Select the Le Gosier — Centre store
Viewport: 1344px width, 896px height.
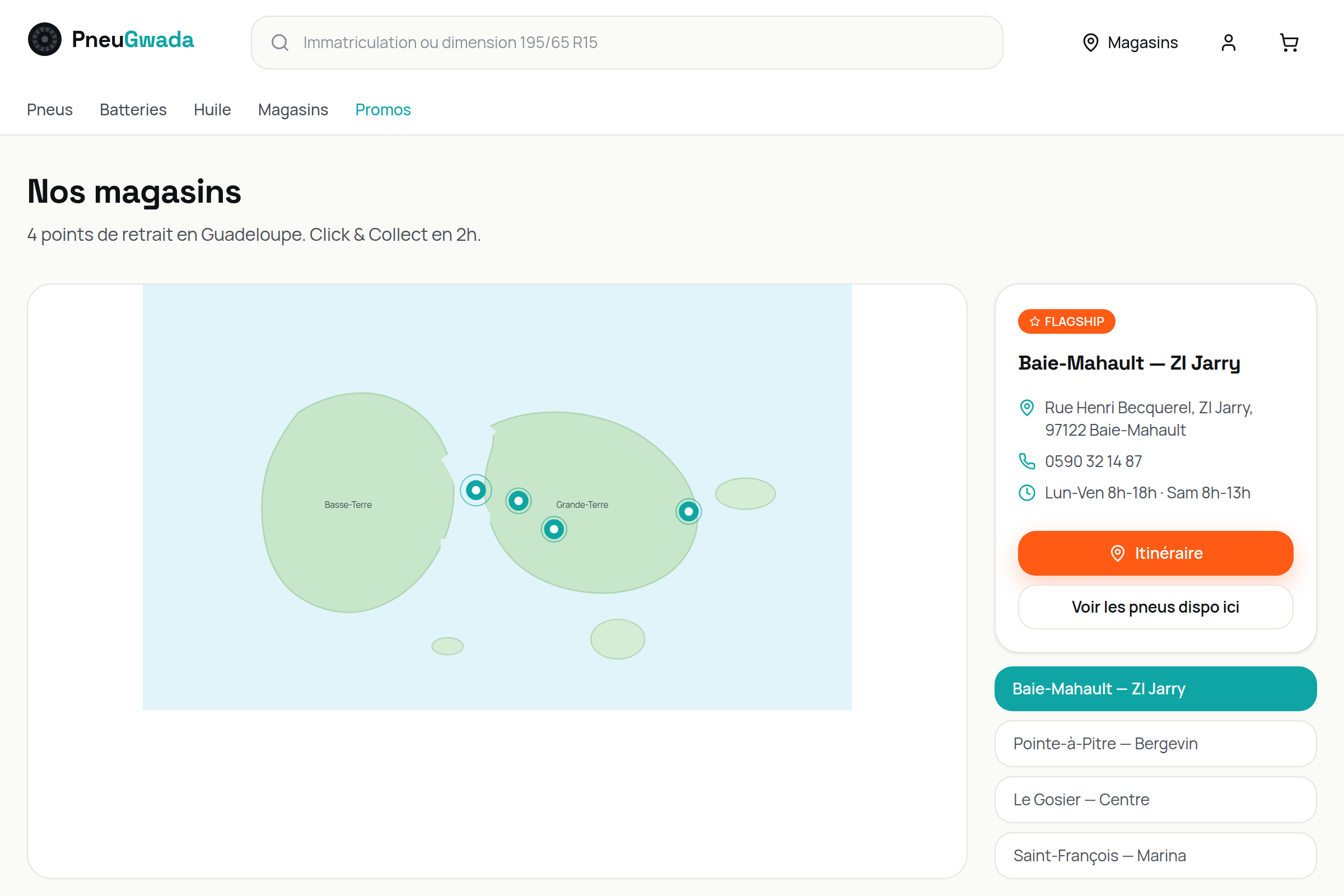1155,800
